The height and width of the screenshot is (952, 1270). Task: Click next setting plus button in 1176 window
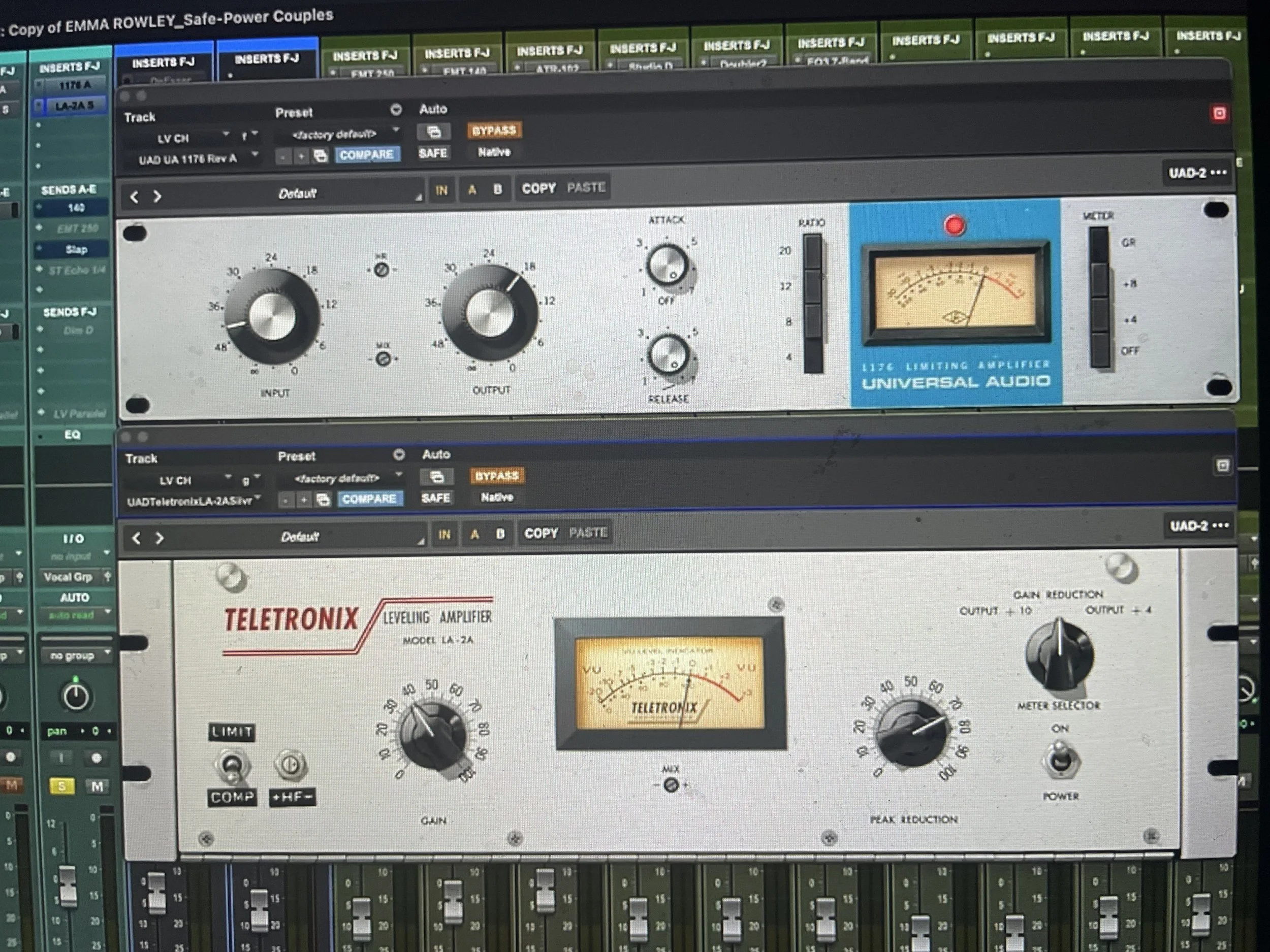coord(301,156)
